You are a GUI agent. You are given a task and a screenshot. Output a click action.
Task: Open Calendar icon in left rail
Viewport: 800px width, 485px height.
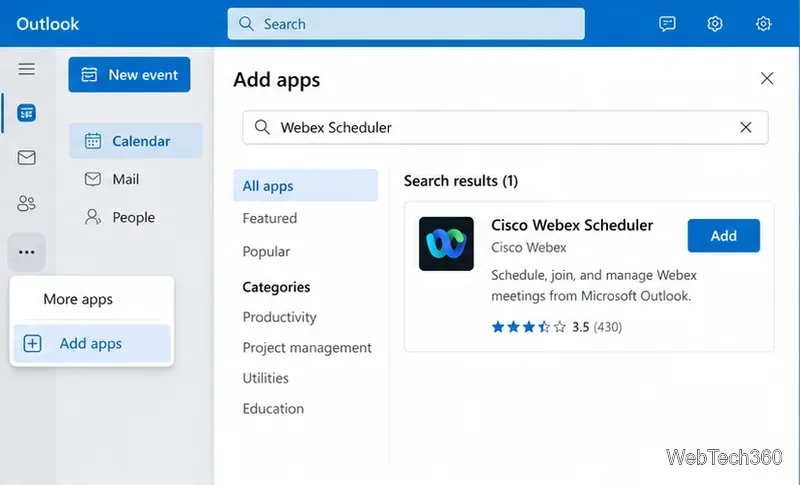27,113
